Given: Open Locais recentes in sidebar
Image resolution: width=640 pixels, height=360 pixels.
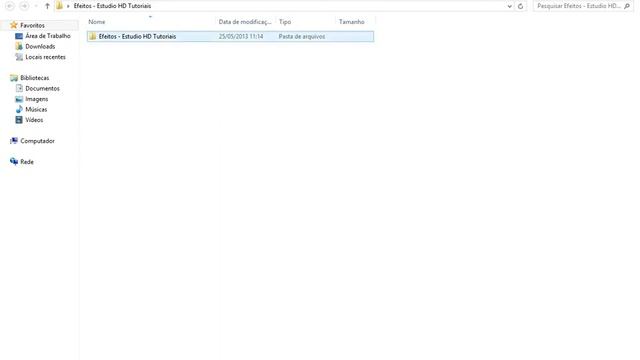Looking at the screenshot, I should [45, 57].
